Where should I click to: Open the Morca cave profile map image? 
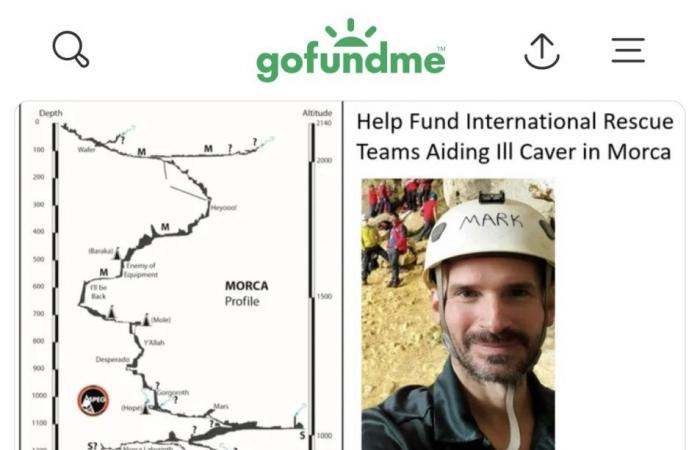181,276
